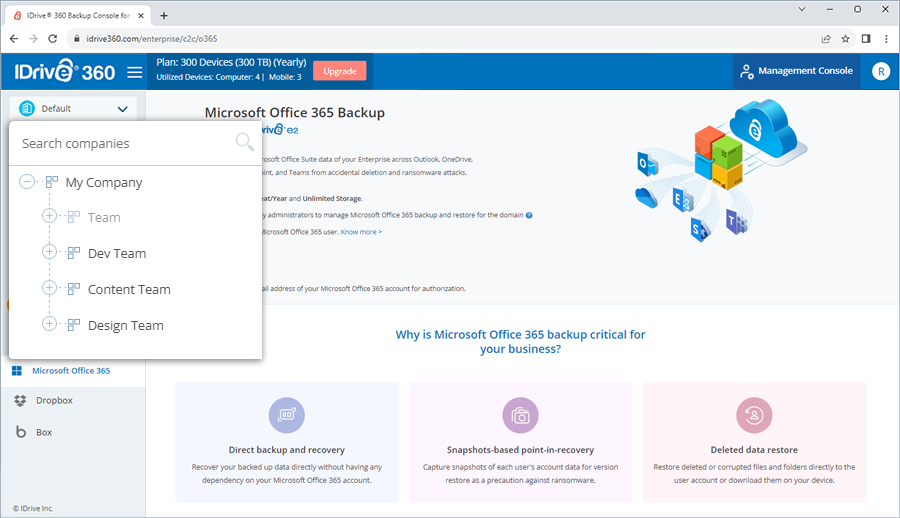The width and height of the screenshot is (900, 518).
Task: Expand the Content Team node
Action: 49,289
